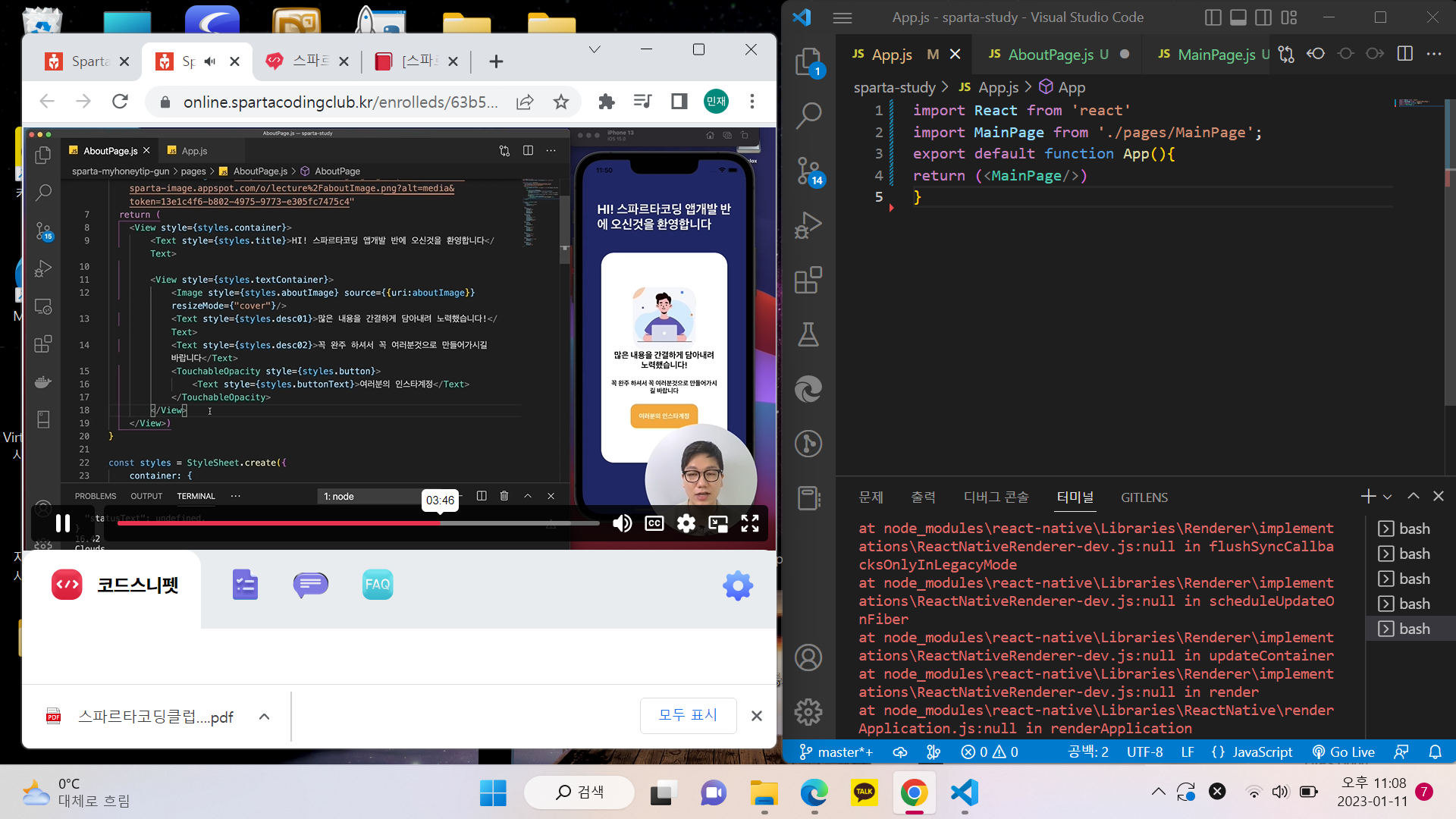This screenshot has height=819, width=1456.
Task: Open the chat bubble icon below the video
Action: pyautogui.click(x=311, y=585)
